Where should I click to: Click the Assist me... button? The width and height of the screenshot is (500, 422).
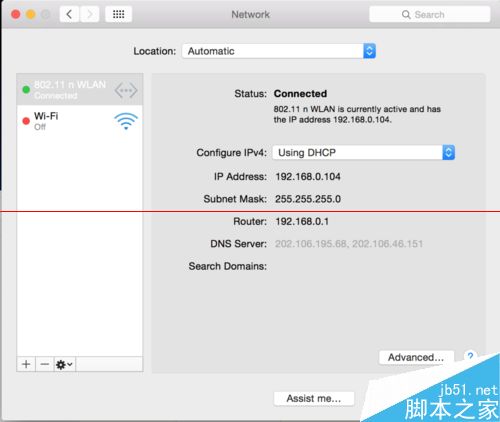(x=314, y=398)
